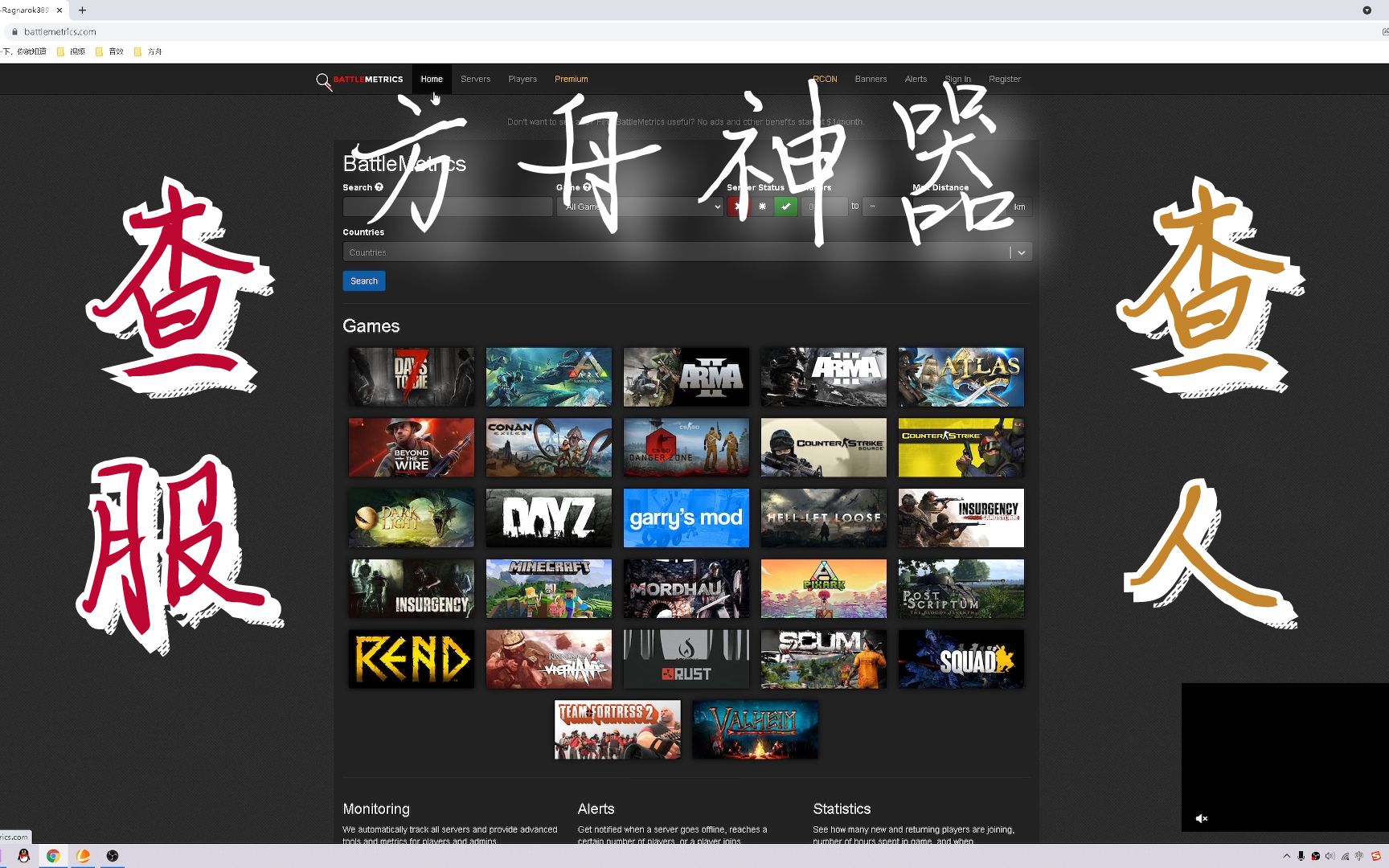Launch Chrome from the taskbar
The width and height of the screenshot is (1389, 868).
point(53,856)
